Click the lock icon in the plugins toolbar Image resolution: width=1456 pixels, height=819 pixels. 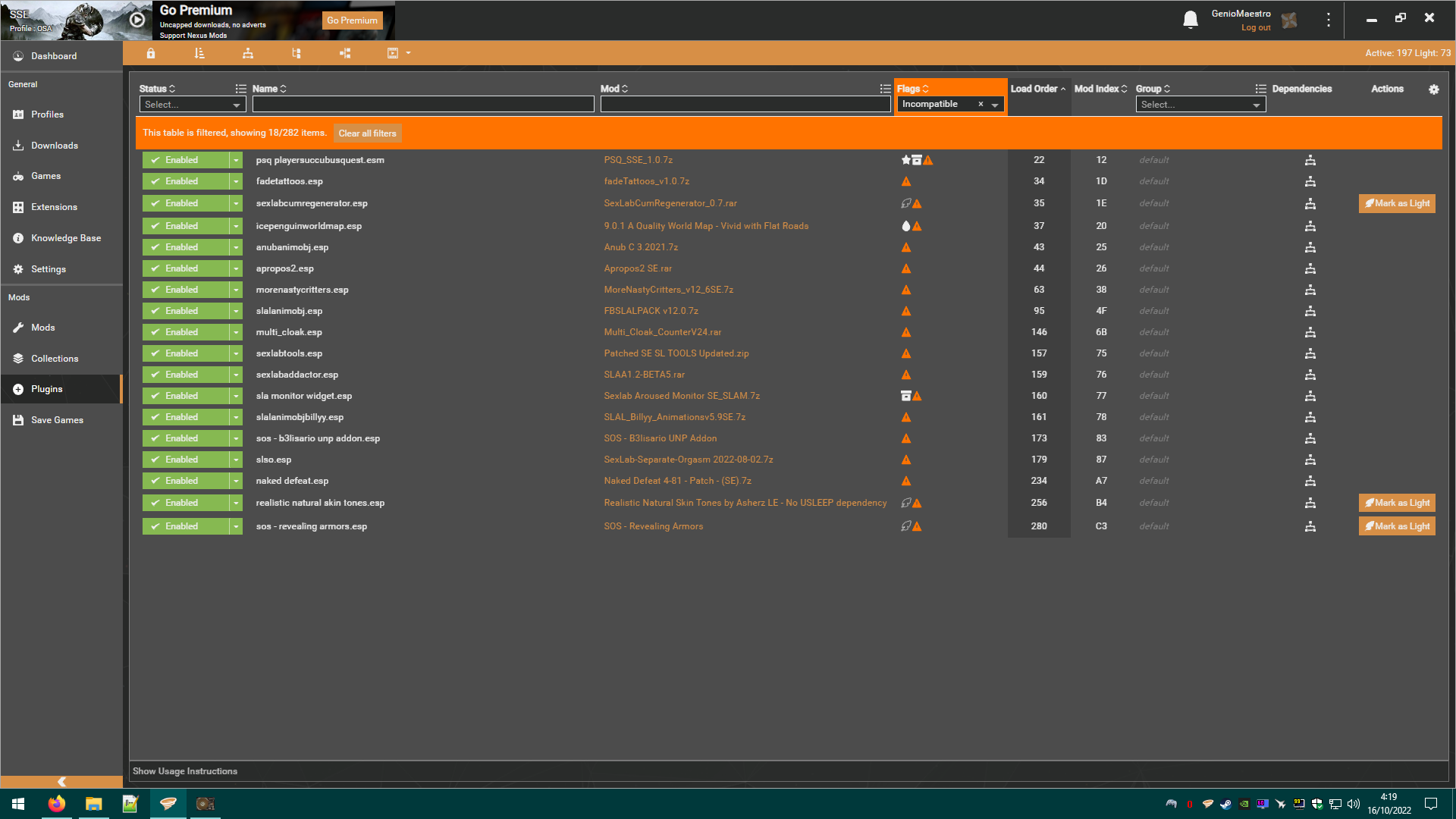coord(151,53)
